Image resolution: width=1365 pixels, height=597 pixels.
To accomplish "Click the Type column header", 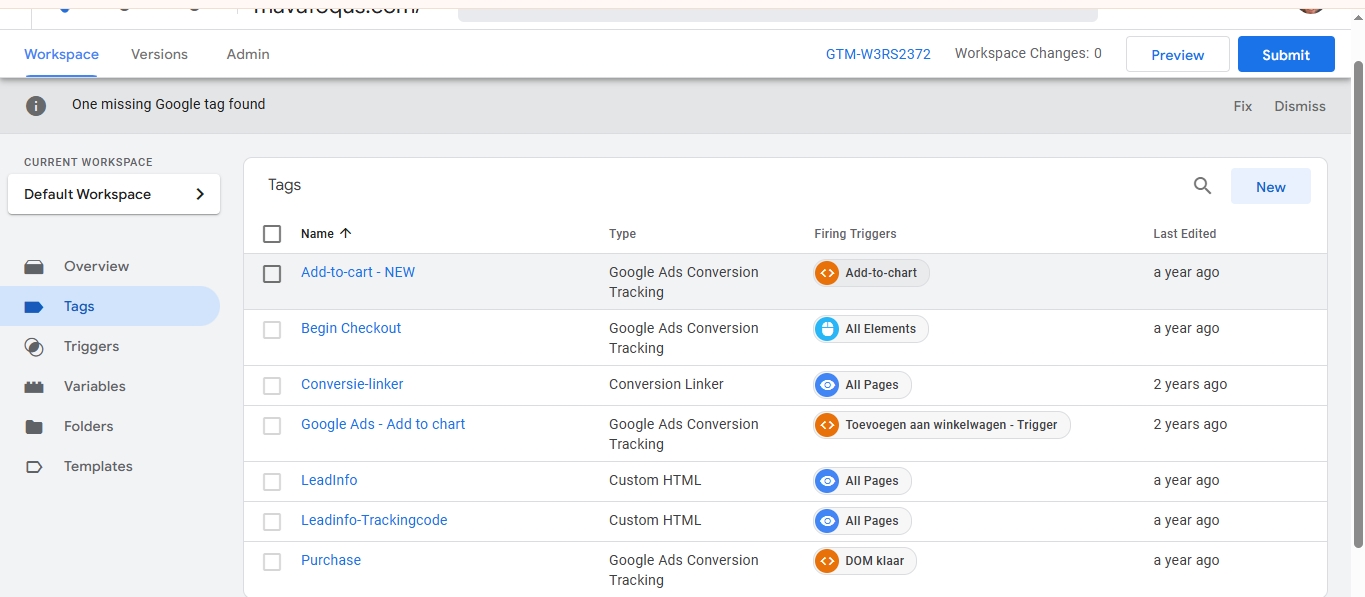I will pos(622,234).
